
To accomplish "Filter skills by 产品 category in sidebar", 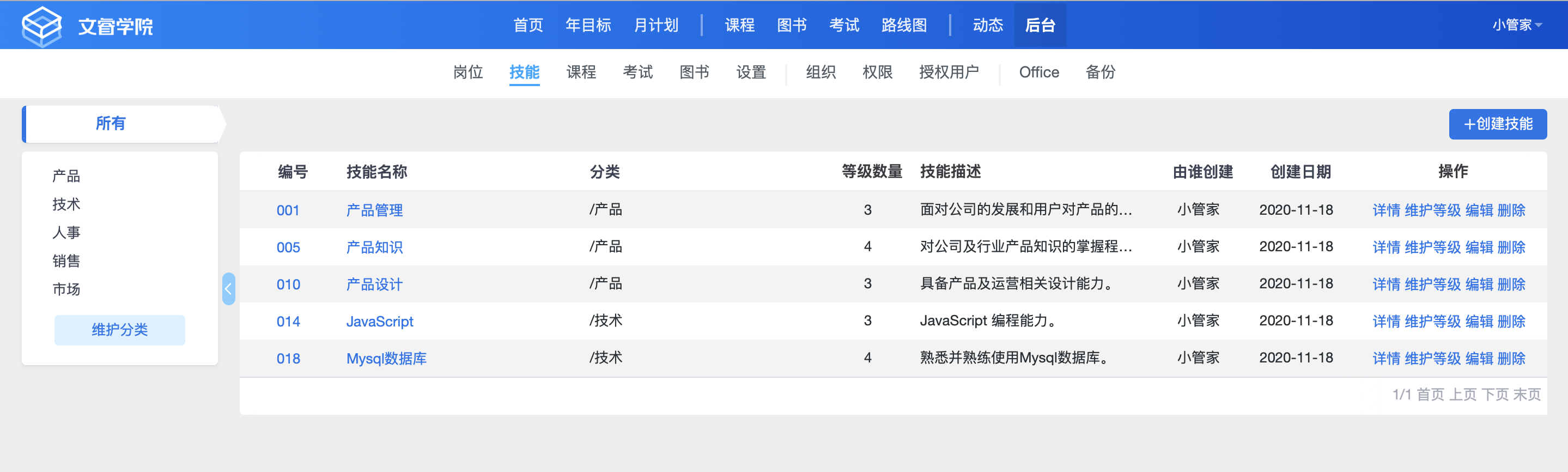I will [66, 176].
